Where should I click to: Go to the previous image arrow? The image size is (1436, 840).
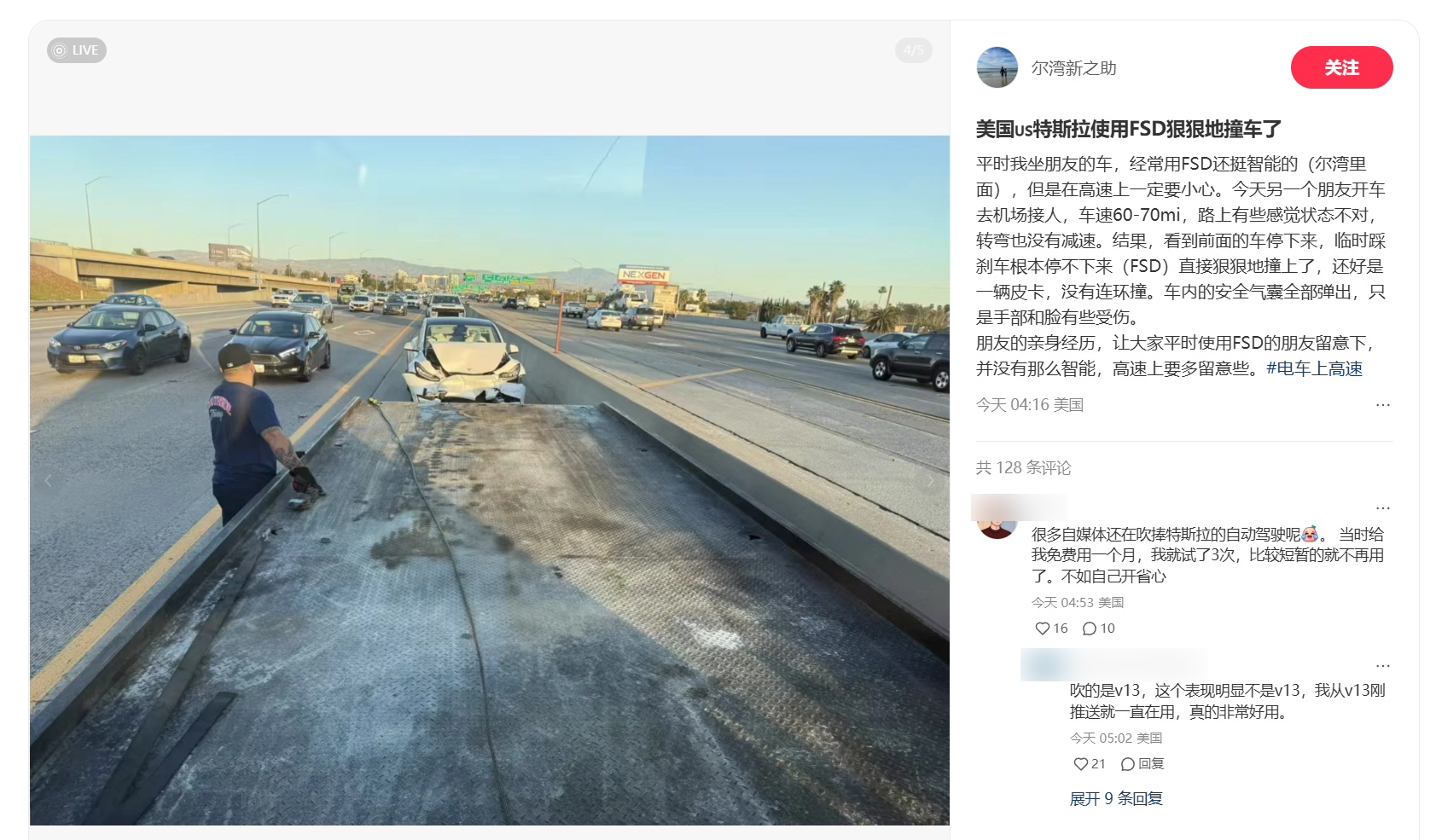click(x=49, y=480)
